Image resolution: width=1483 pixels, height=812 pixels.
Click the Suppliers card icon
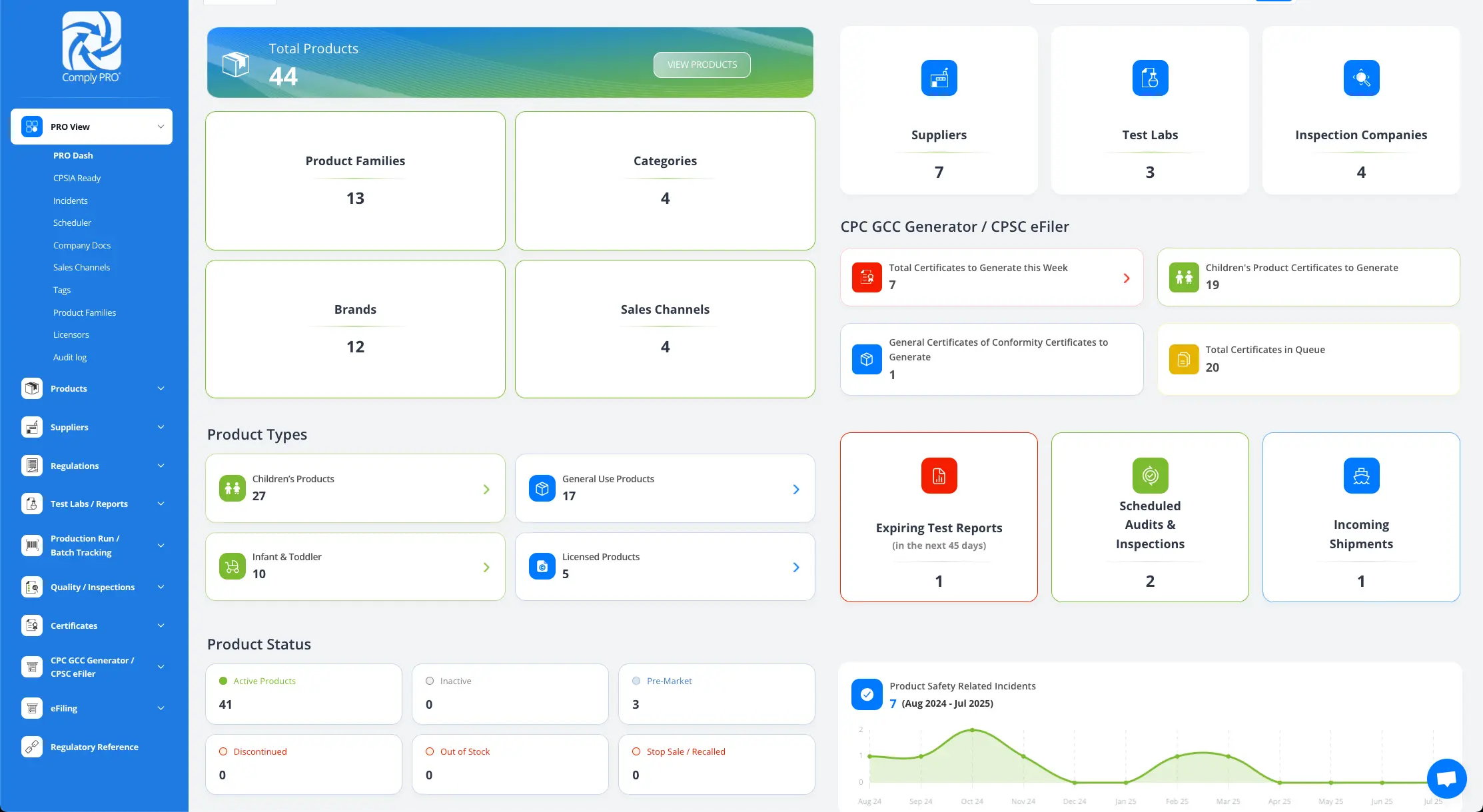(x=939, y=79)
